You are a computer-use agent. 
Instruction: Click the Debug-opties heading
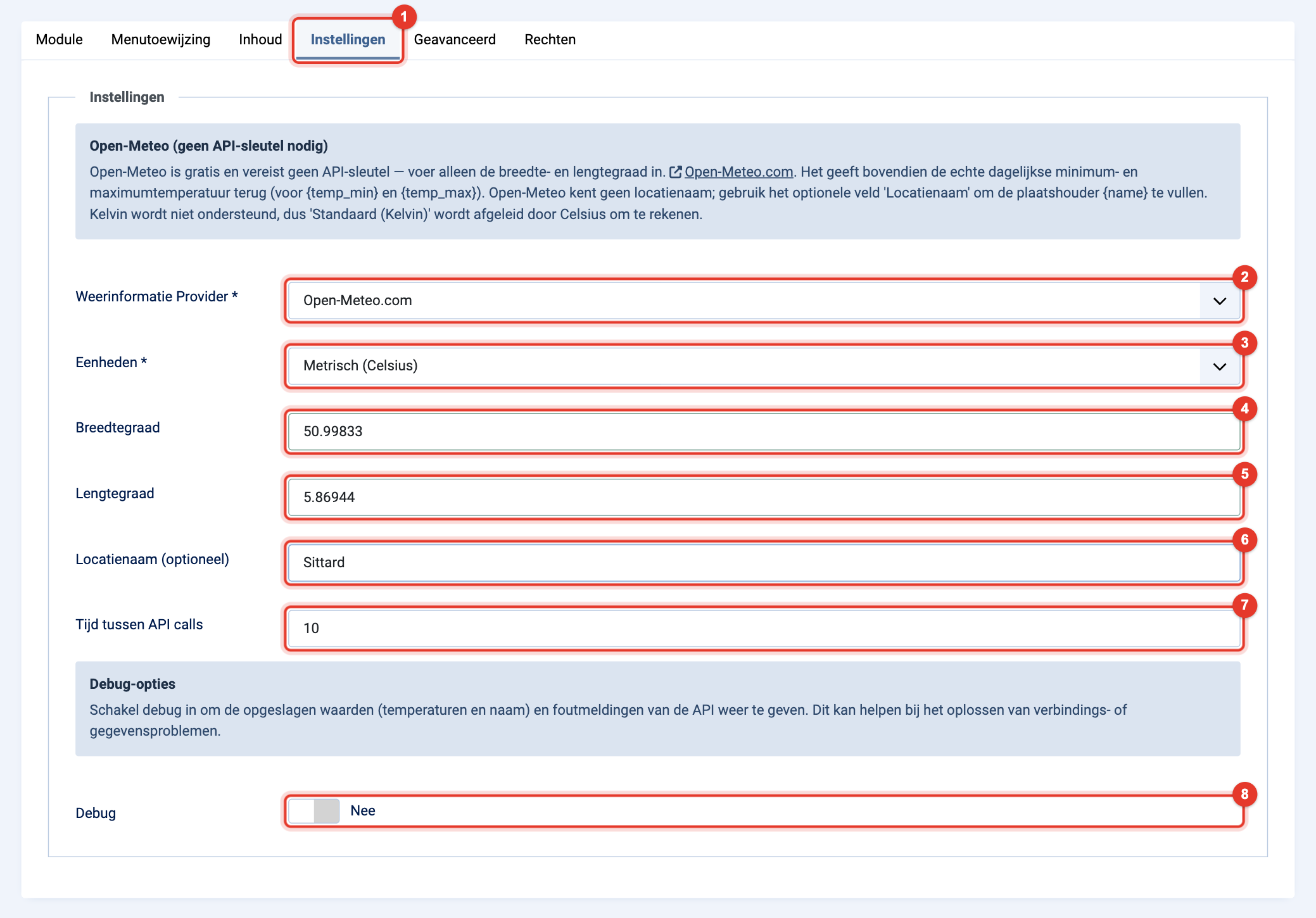click(132, 684)
